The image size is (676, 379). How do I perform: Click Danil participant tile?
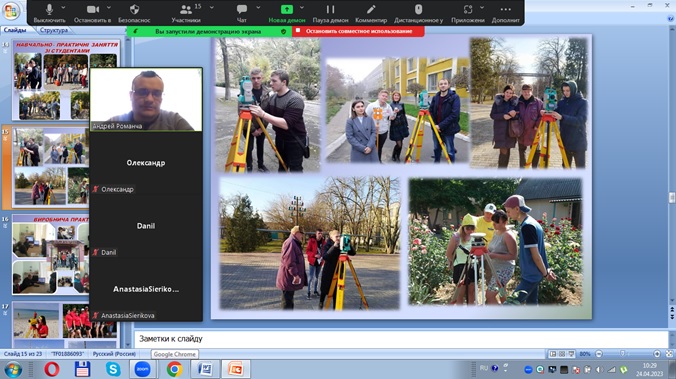point(146,226)
